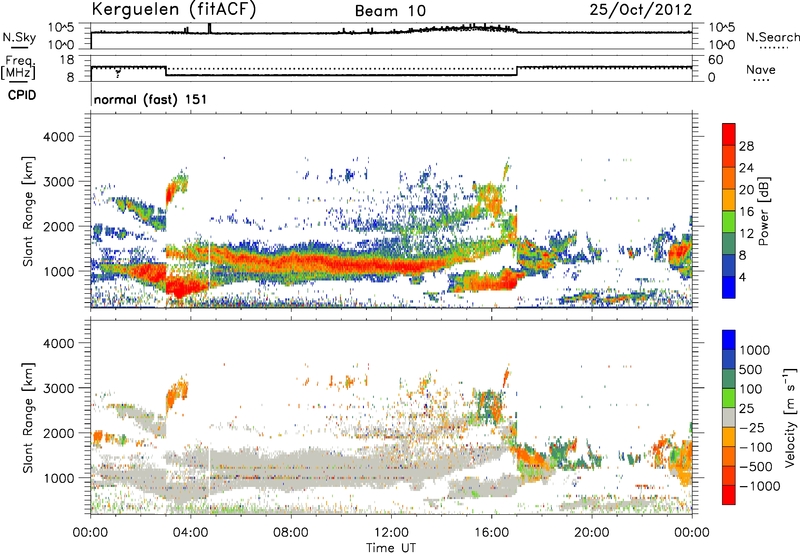This screenshot has height=554, width=800.
Task: Click the '3000' tick on the velocity panel
Action: point(58,388)
